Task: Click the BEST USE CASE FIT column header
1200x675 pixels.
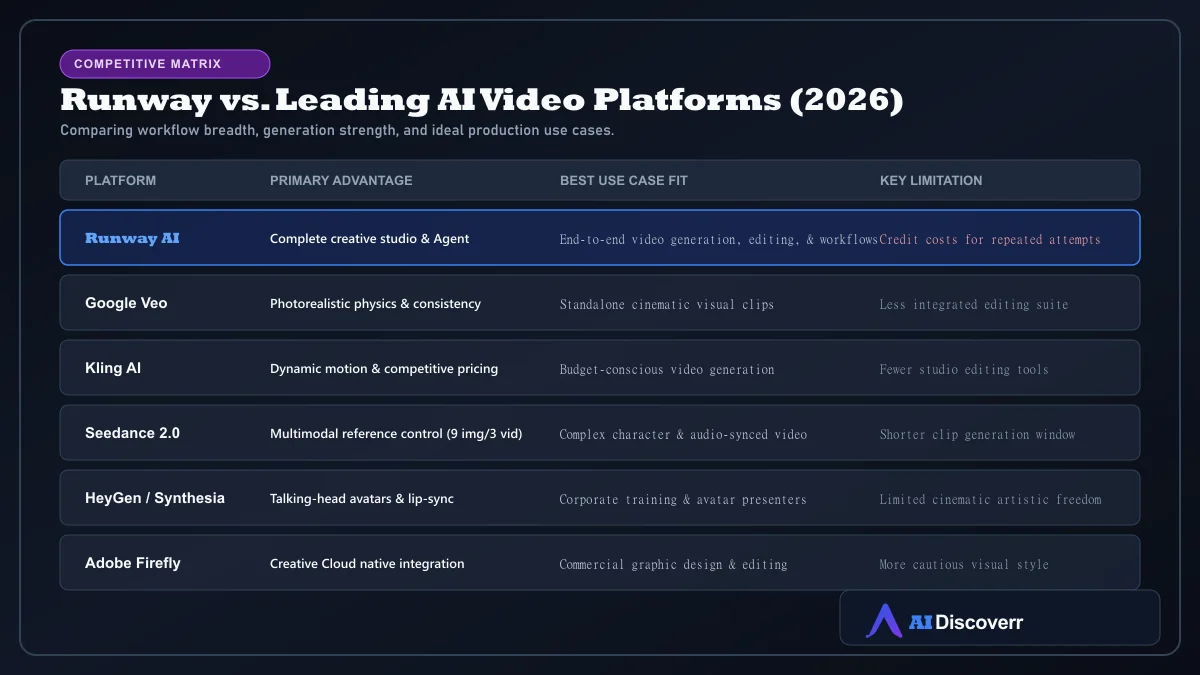Action: (x=624, y=181)
